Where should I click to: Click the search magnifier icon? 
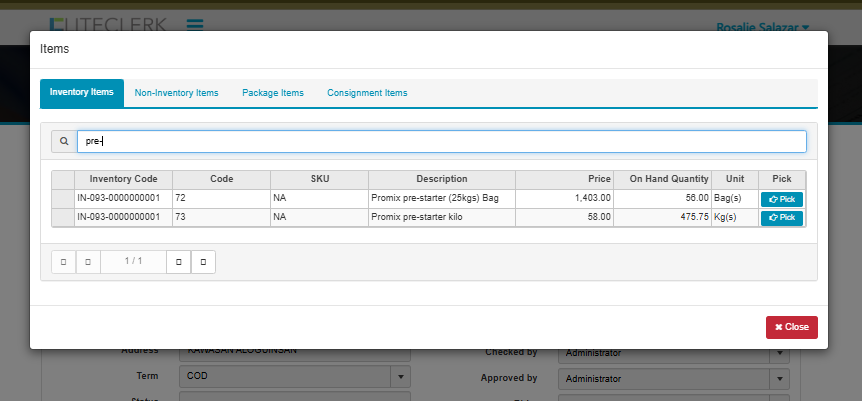tap(64, 141)
